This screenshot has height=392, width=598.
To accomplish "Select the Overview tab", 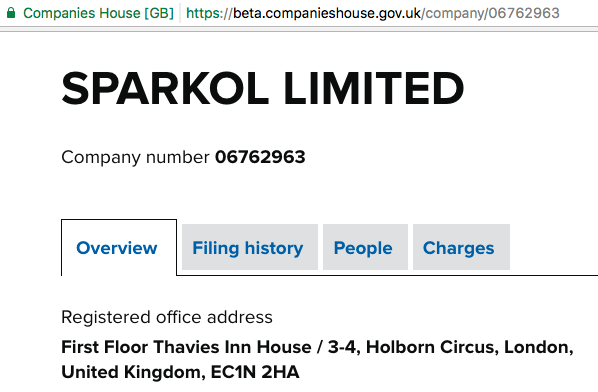I will pyautogui.click(x=119, y=248).
